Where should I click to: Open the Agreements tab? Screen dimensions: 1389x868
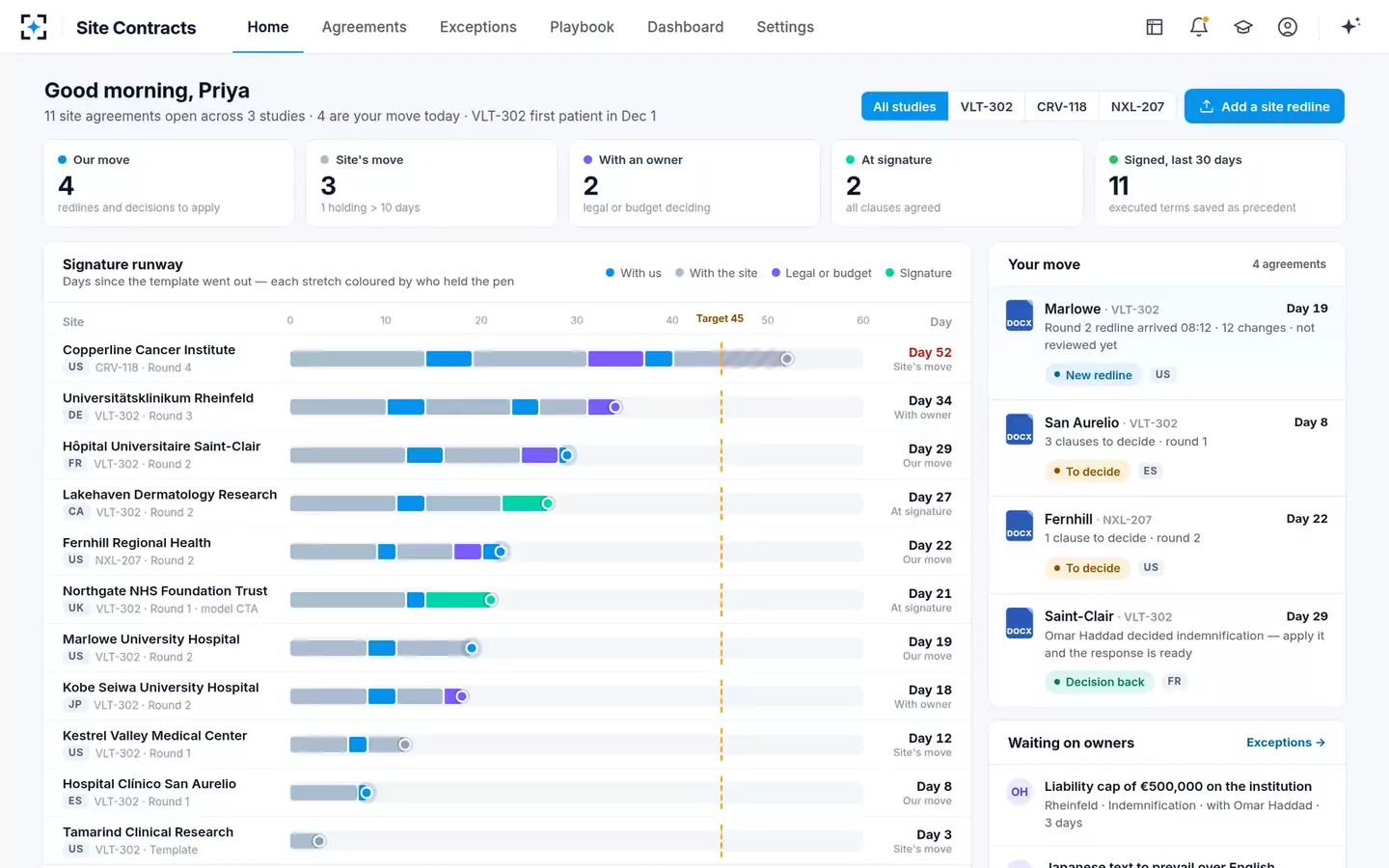click(x=365, y=27)
